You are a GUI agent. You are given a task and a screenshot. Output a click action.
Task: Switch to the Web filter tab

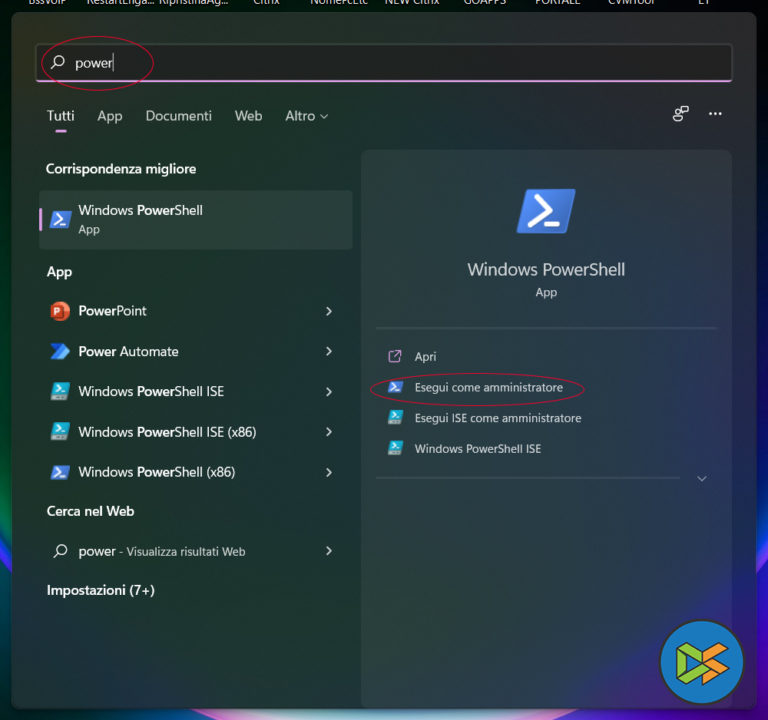click(248, 116)
